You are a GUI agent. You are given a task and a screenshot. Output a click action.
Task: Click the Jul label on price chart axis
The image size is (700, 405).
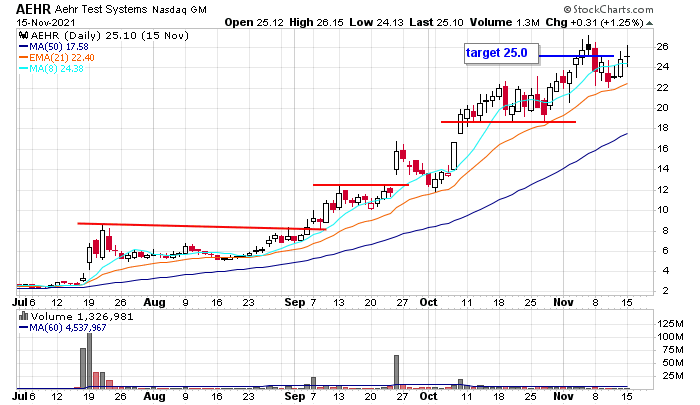click(20, 302)
